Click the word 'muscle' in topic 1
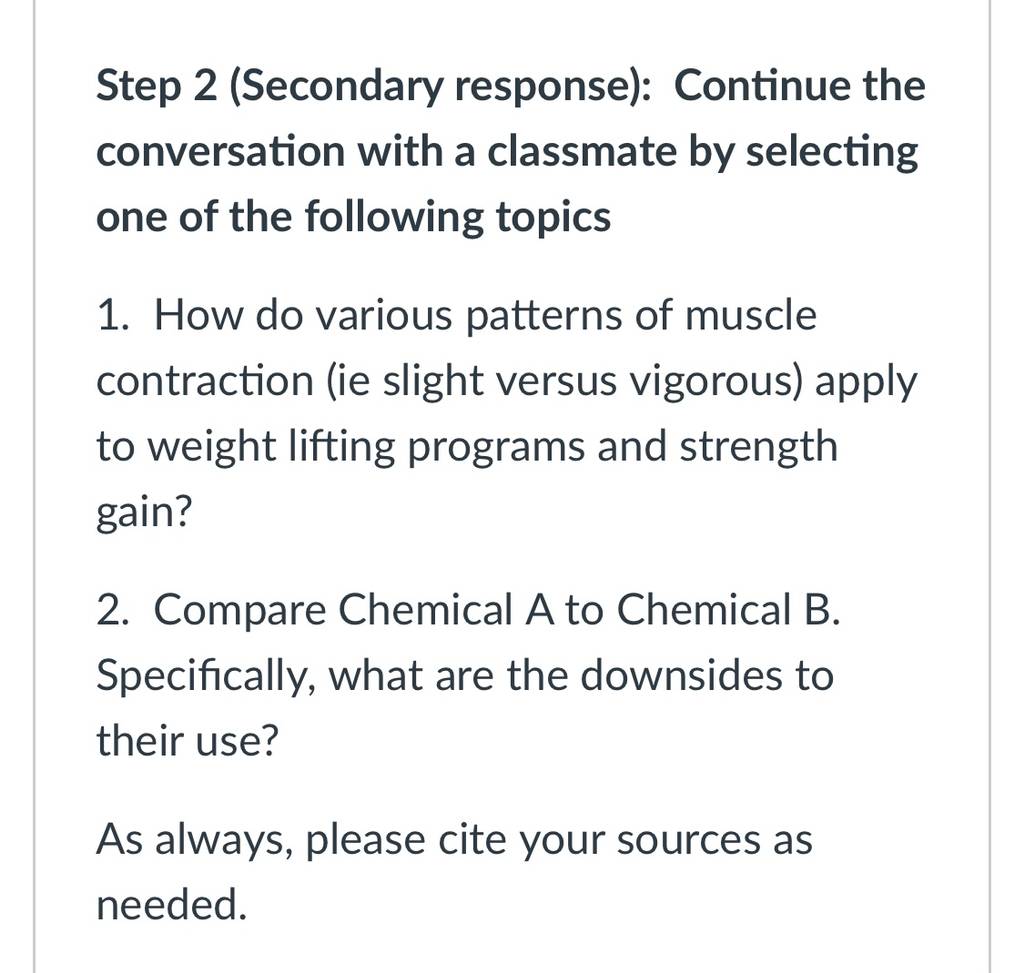The width and height of the screenshot is (1024, 973). click(750, 316)
